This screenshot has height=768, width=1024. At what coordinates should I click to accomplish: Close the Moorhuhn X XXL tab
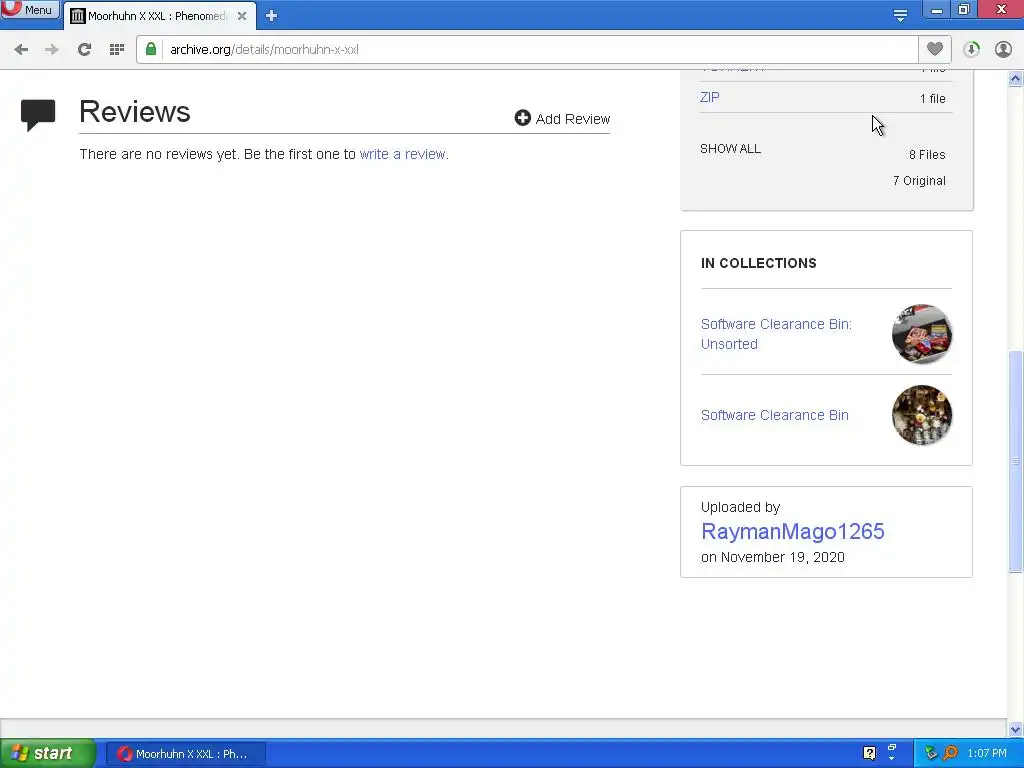[242, 16]
